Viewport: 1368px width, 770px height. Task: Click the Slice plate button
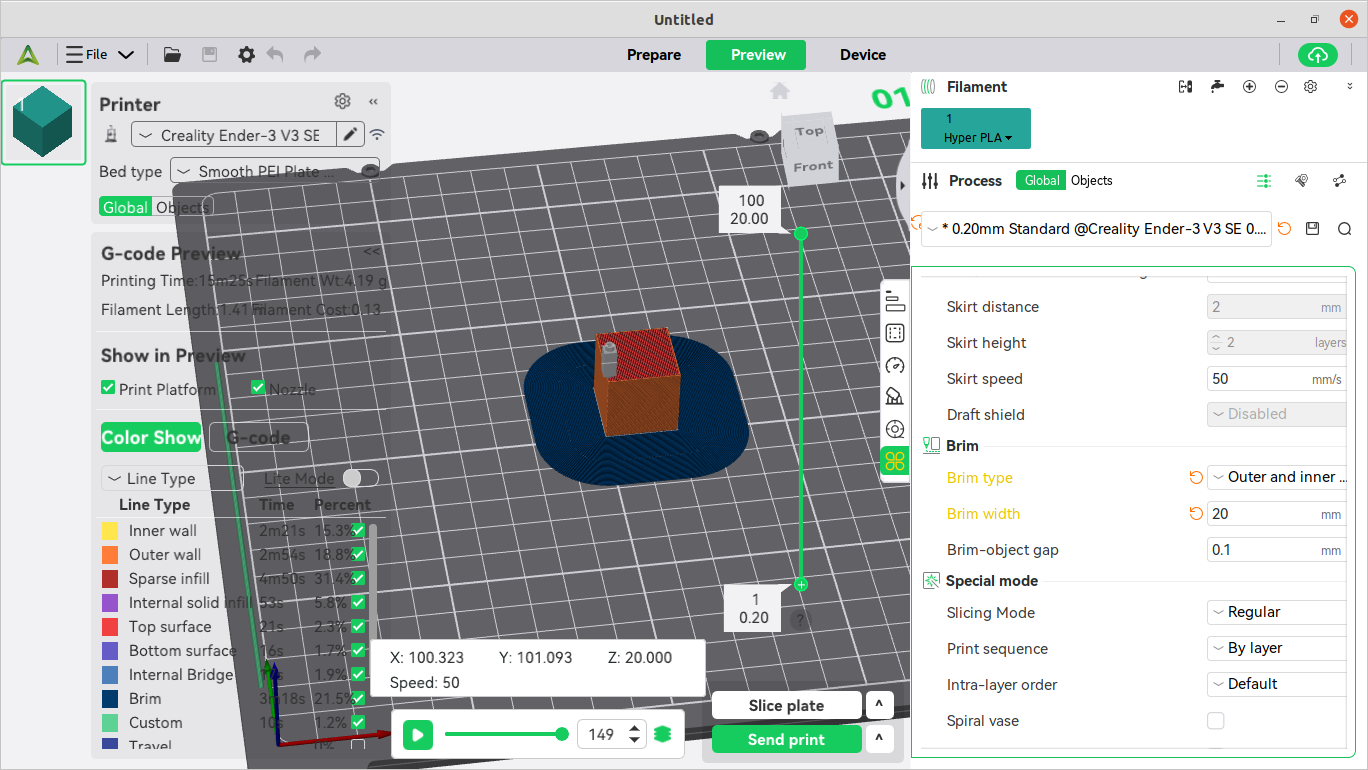click(786, 706)
